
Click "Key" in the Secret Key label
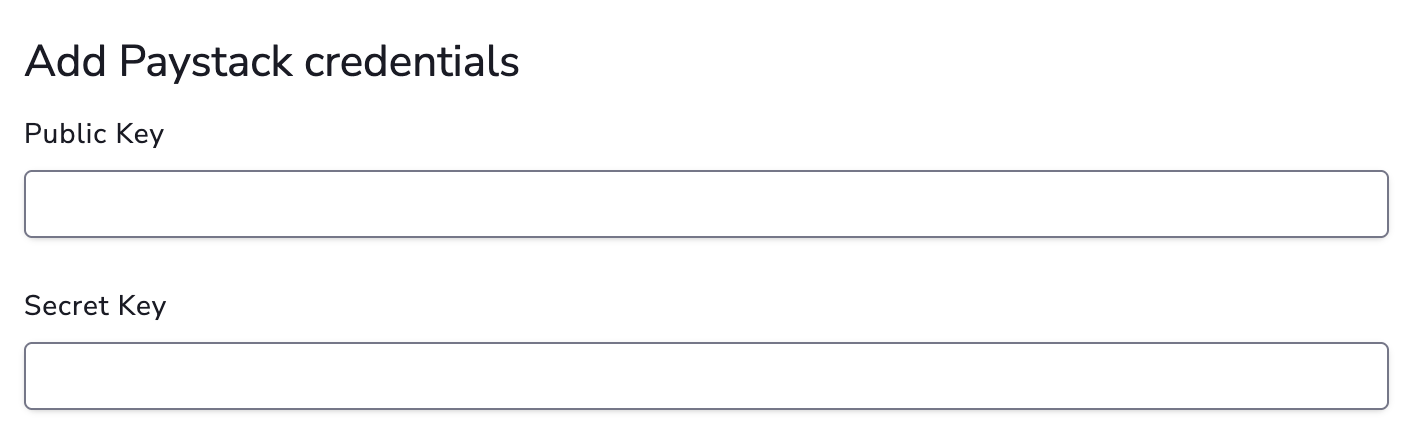click(x=142, y=306)
